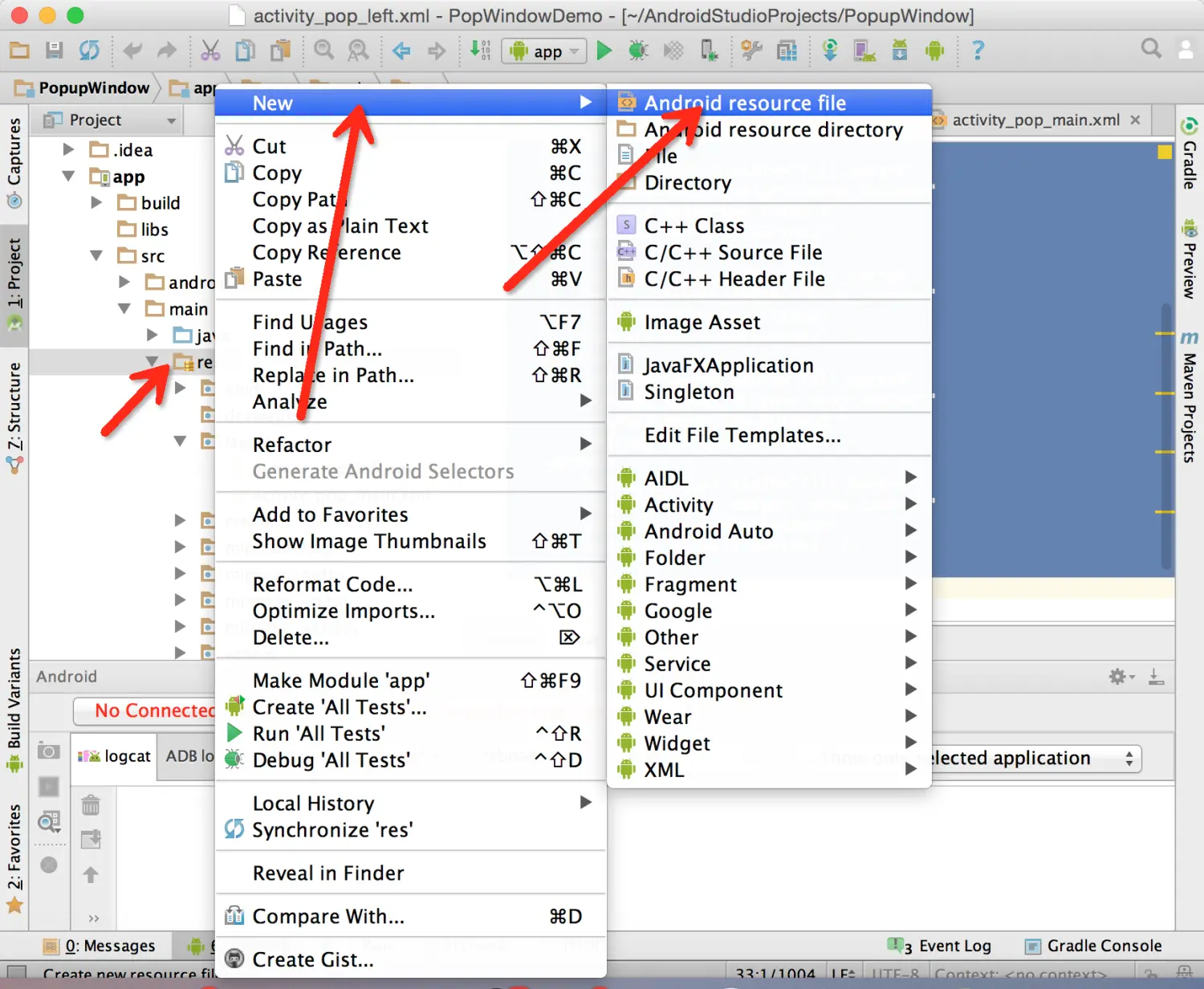This screenshot has height=989, width=1204.
Task: Click Sync Project with Gradle icon
Action: point(830,51)
